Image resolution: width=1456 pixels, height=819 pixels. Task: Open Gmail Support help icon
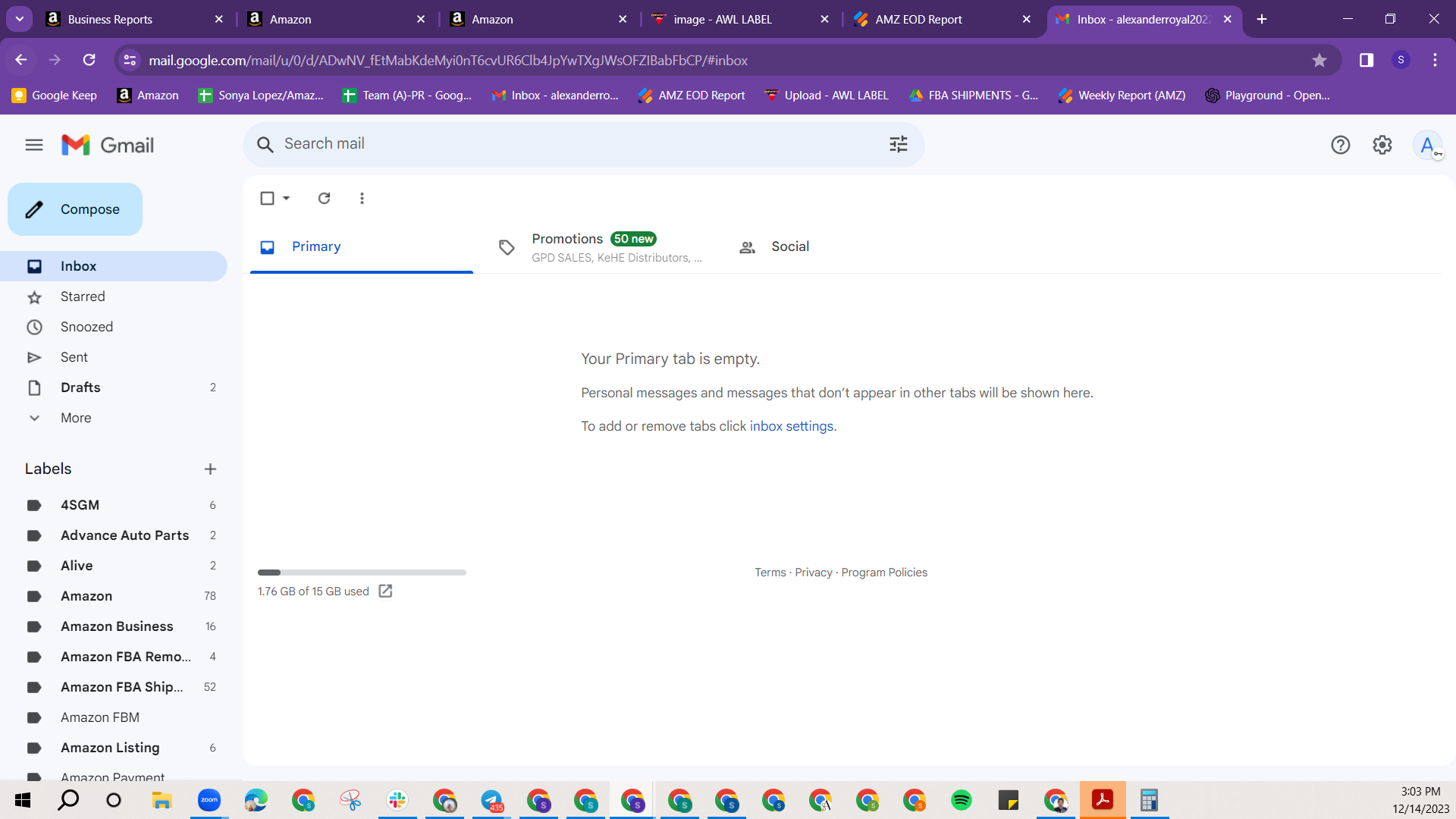[x=1341, y=145]
